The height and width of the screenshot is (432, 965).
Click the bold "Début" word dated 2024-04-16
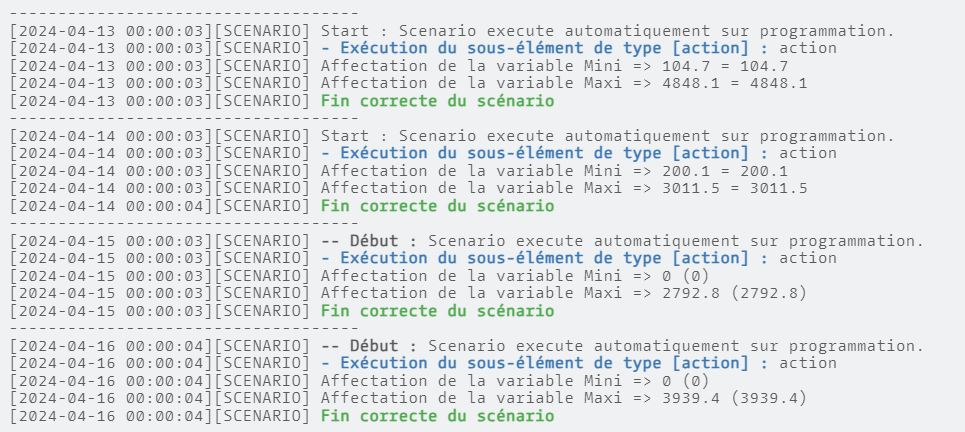point(374,346)
